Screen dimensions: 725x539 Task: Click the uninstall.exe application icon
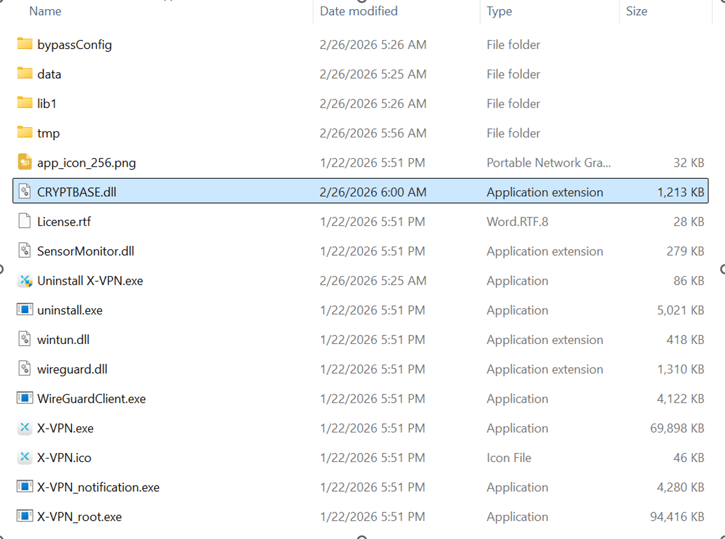click(25, 309)
